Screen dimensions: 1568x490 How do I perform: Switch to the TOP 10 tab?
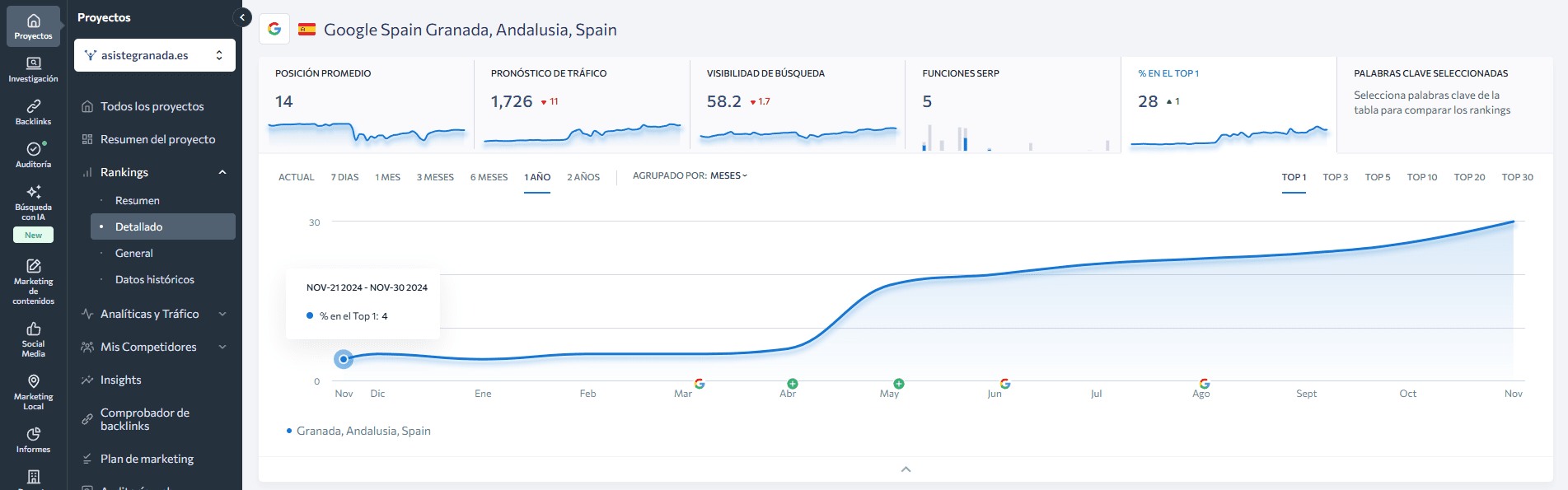[1421, 177]
